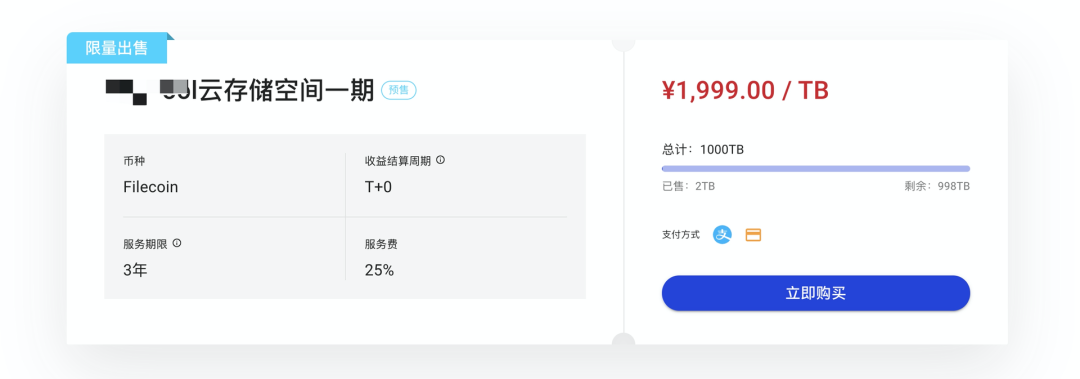Image resolution: width=1080 pixels, height=379 pixels.
Task: Click the Alipay payment icon
Action: (722, 235)
